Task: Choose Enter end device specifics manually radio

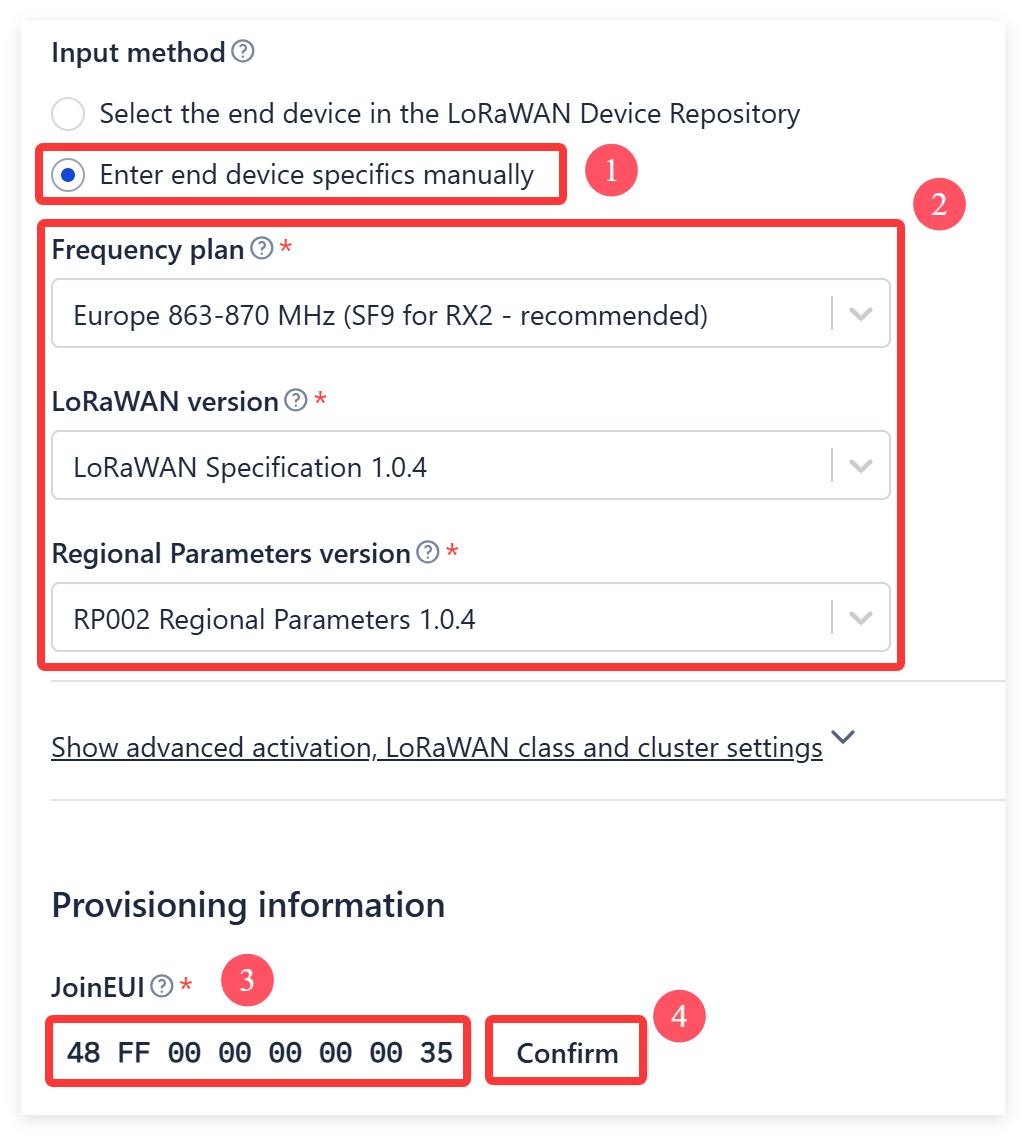Action: tap(68, 175)
